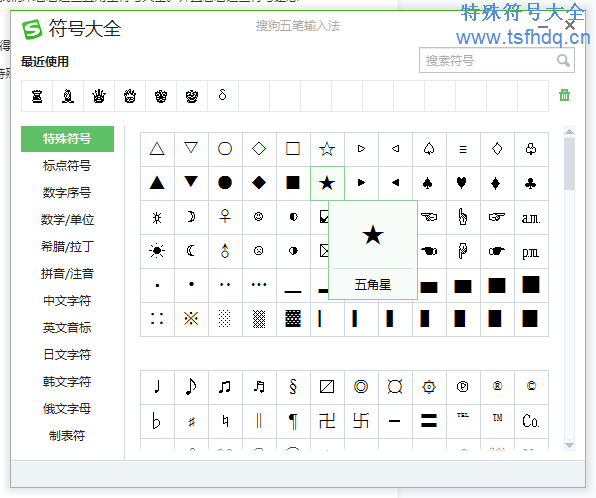Click the 搜索符号 search field
596x498 pixels.
click(x=497, y=60)
